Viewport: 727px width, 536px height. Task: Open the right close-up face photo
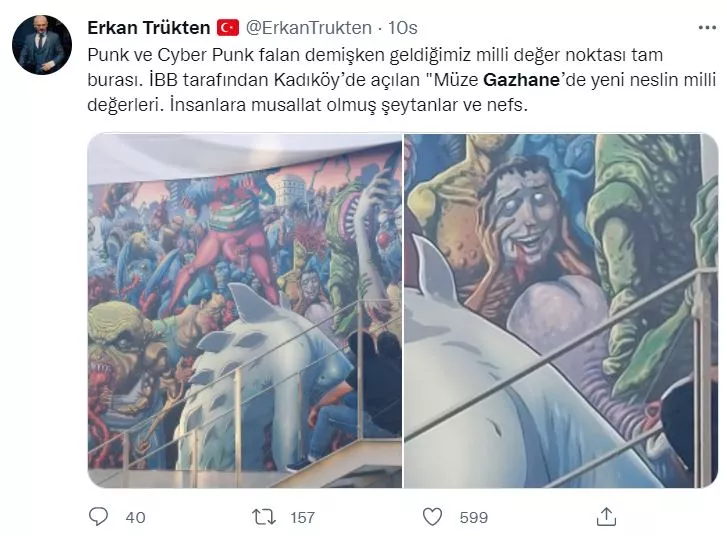pos(561,310)
